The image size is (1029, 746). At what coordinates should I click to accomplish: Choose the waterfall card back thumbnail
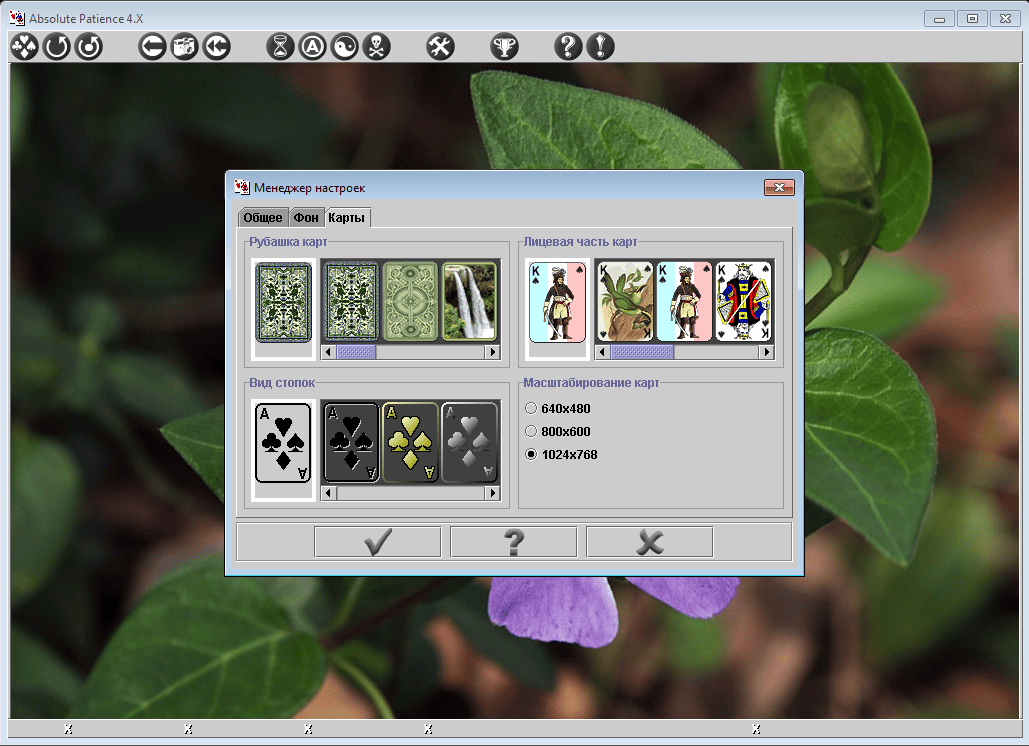[x=469, y=301]
